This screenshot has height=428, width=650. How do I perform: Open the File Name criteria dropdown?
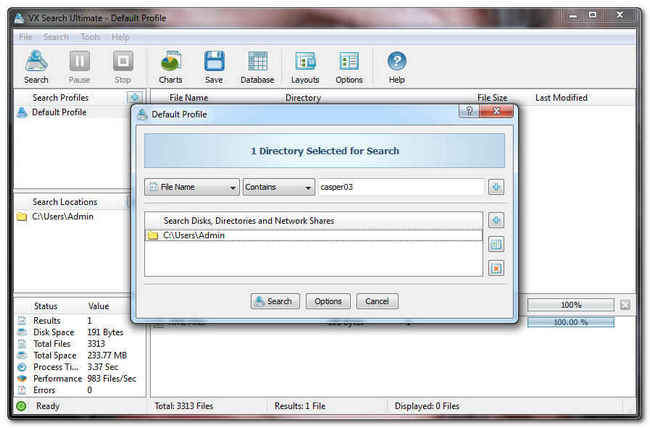pos(192,187)
